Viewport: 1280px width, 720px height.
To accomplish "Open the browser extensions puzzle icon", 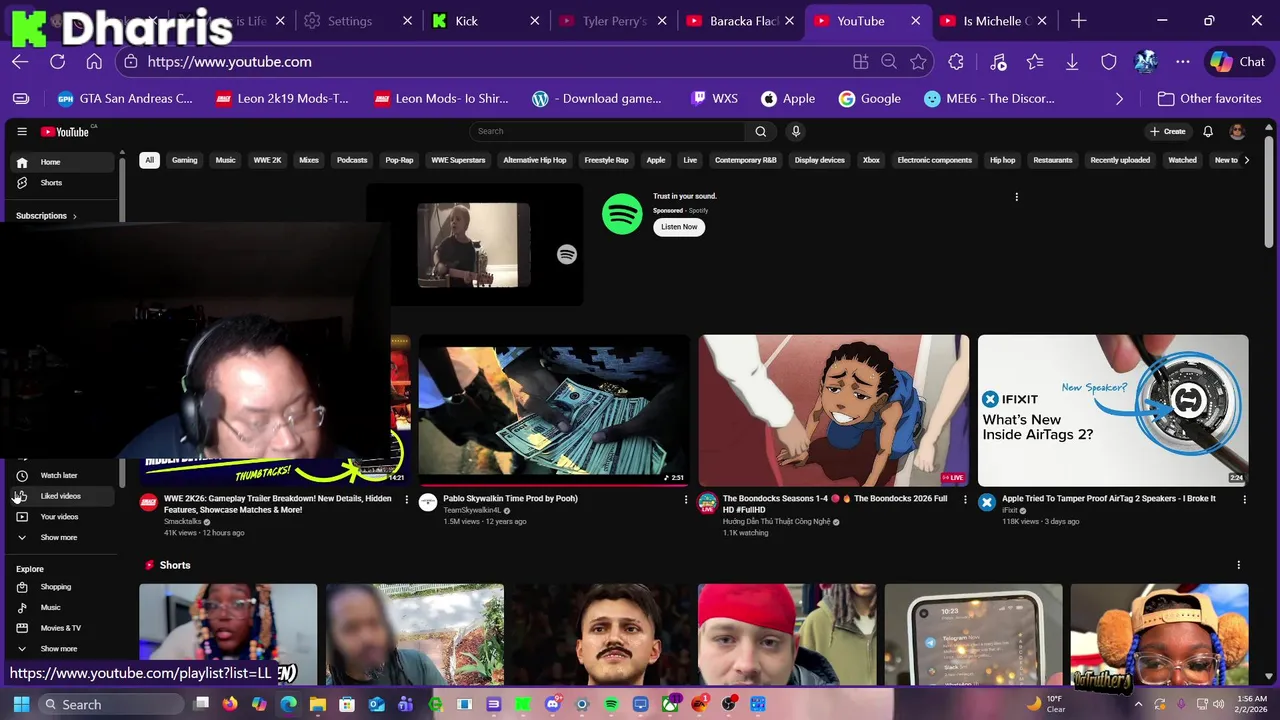I will pyautogui.click(x=956, y=61).
